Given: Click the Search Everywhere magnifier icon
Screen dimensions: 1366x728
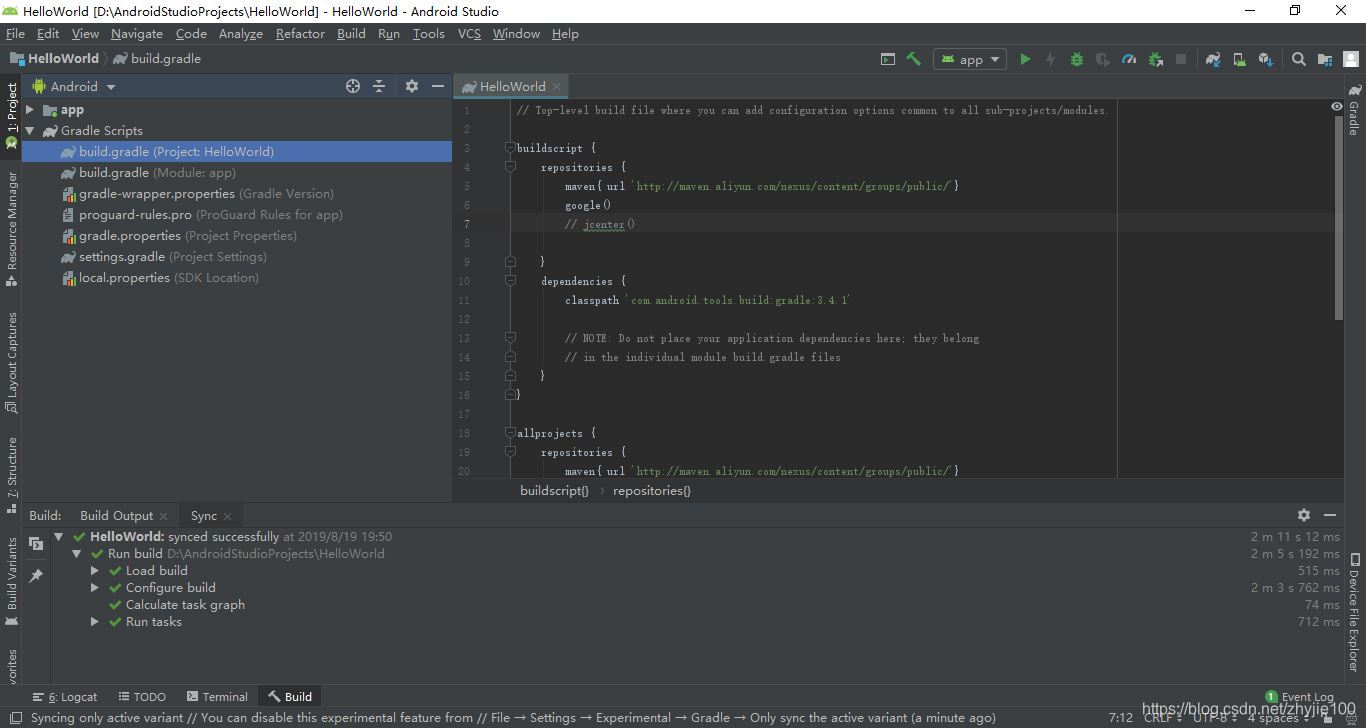Looking at the screenshot, I should [x=1298, y=59].
